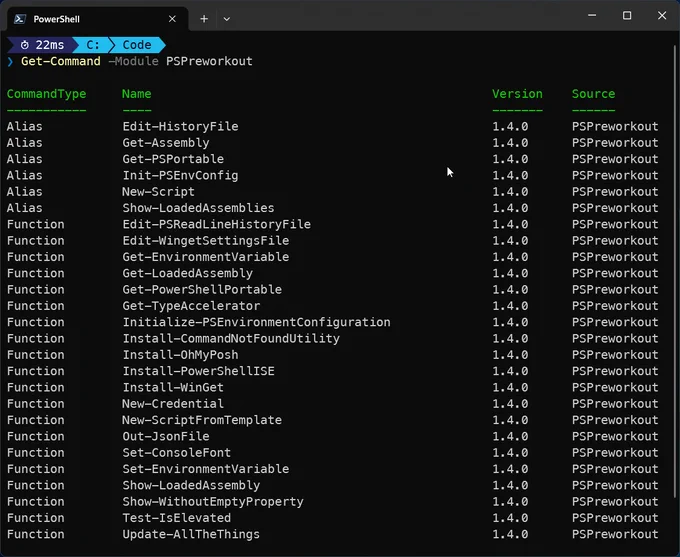This screenshot has height=557, width=680.
Task: Click the 22ms prompt segment
Action: [42, 45]
